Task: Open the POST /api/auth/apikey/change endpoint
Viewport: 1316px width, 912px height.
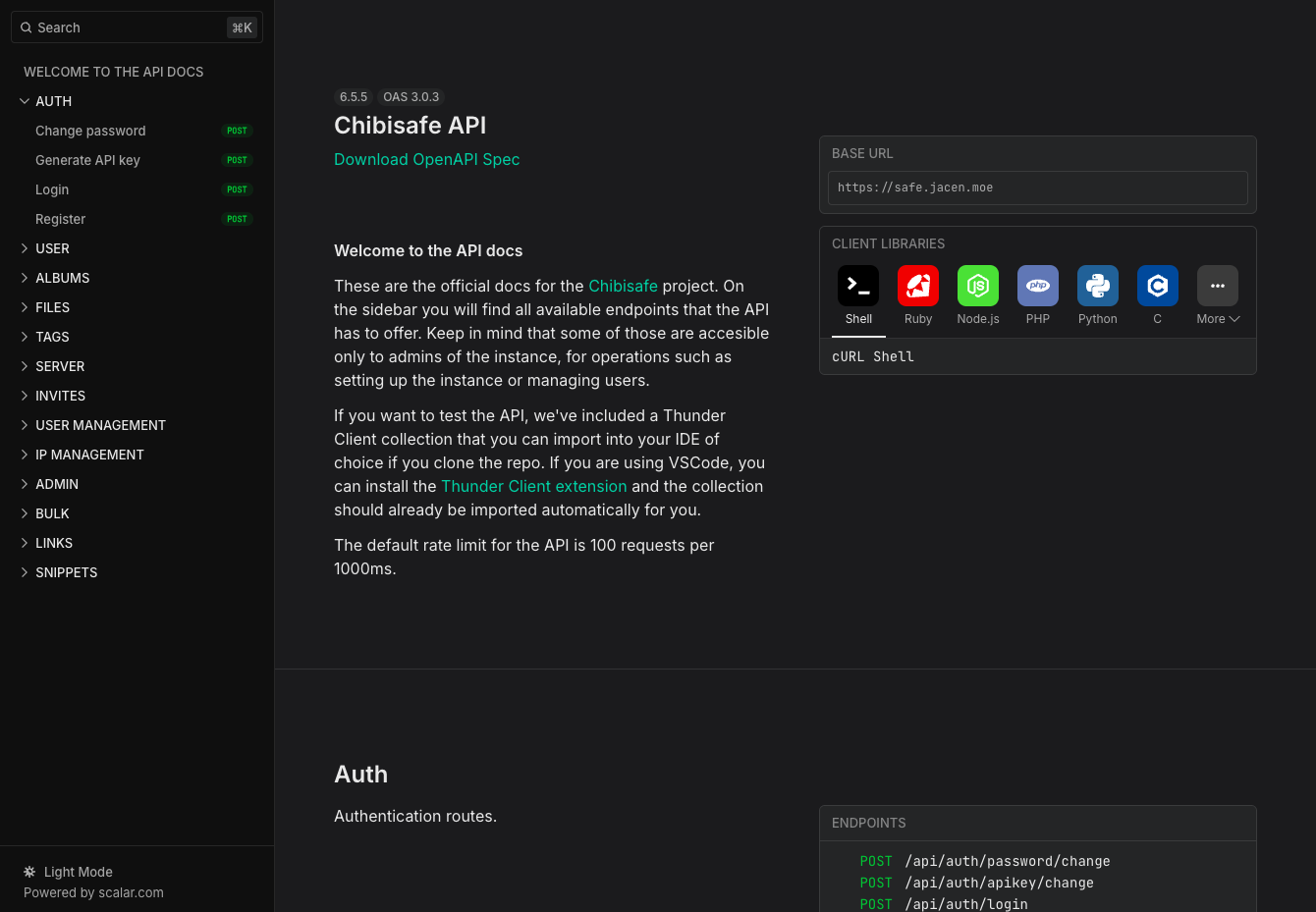Action: [x=977, y=883]
